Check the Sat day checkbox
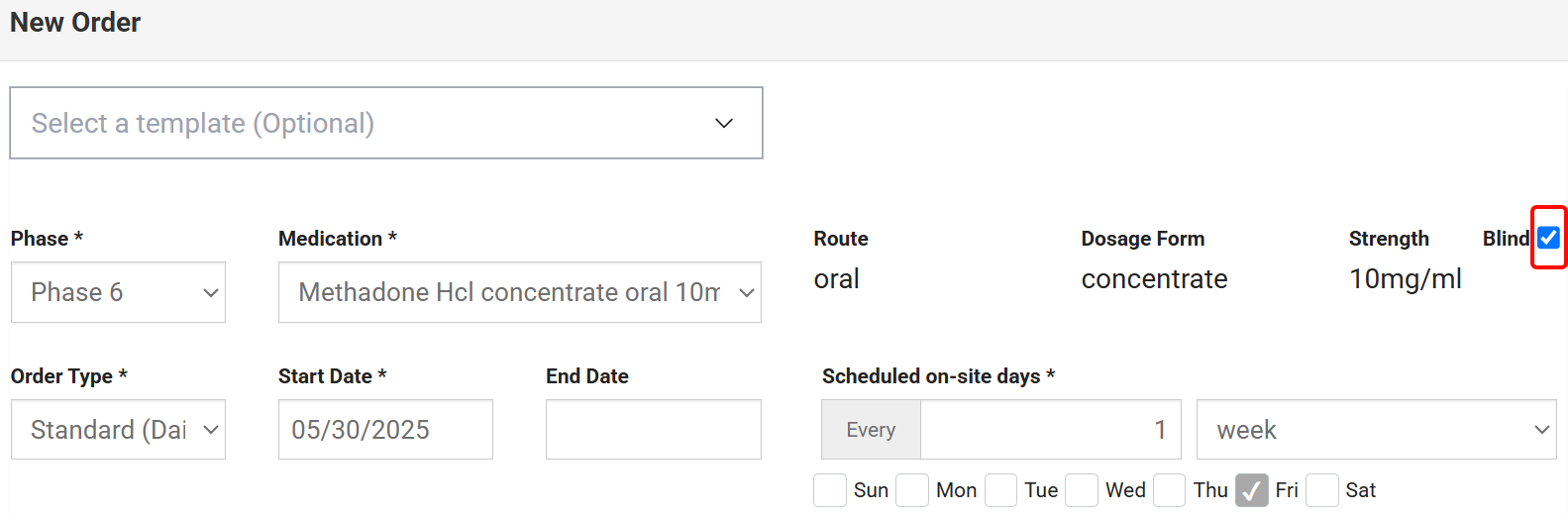 [1322, 490]
